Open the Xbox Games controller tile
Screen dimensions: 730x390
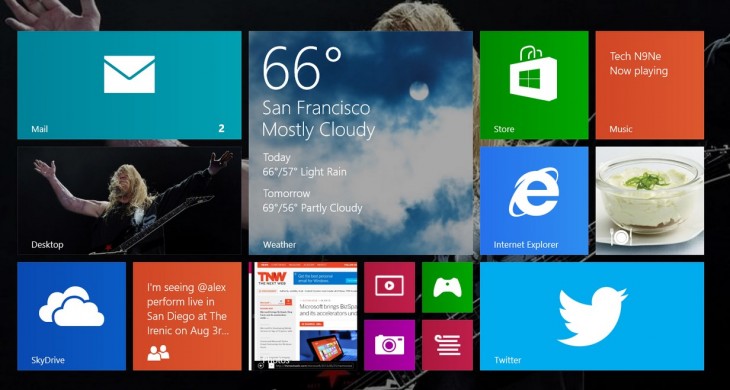coord(447,287)
